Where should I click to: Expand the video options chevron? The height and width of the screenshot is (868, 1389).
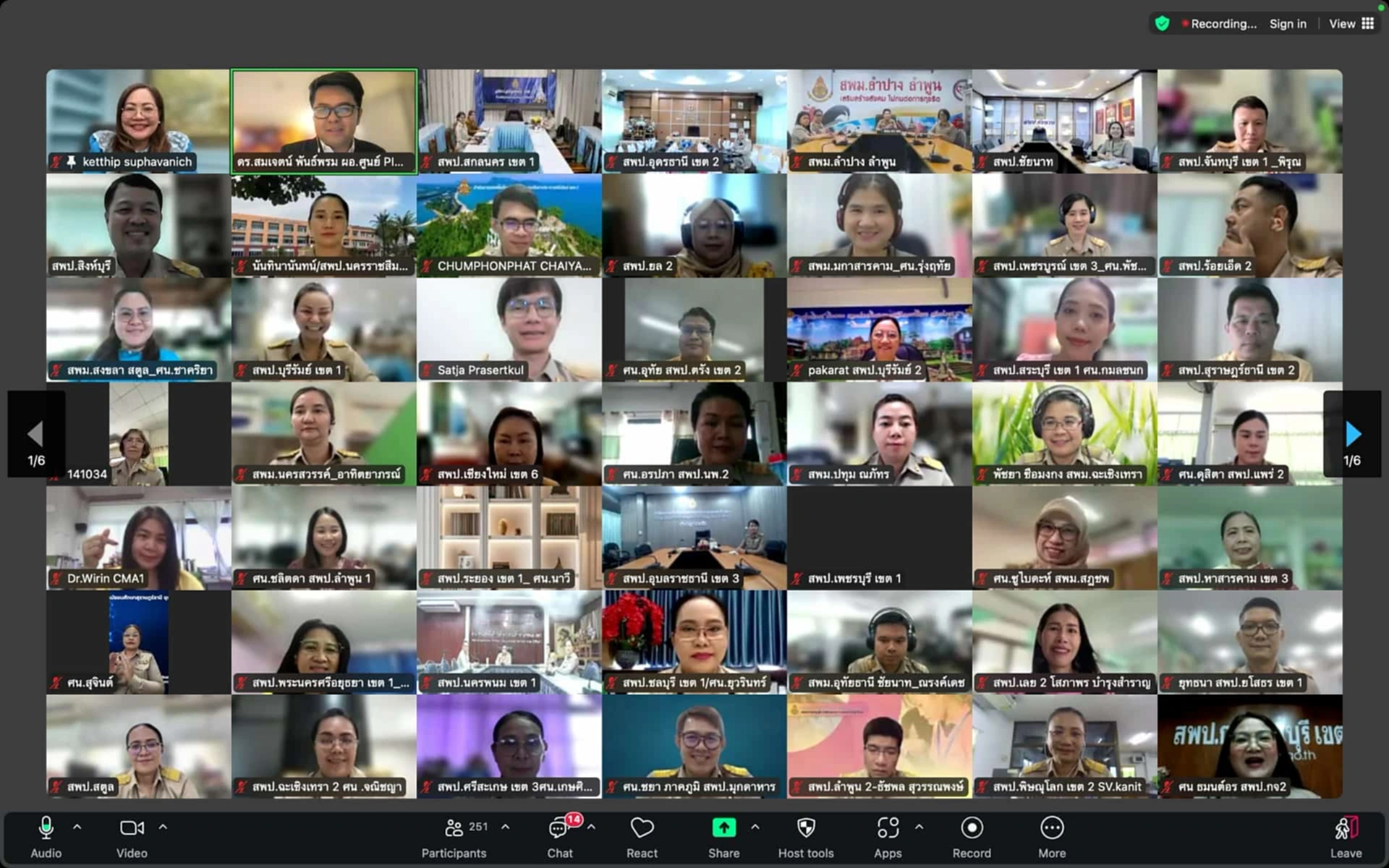[163, 827]
